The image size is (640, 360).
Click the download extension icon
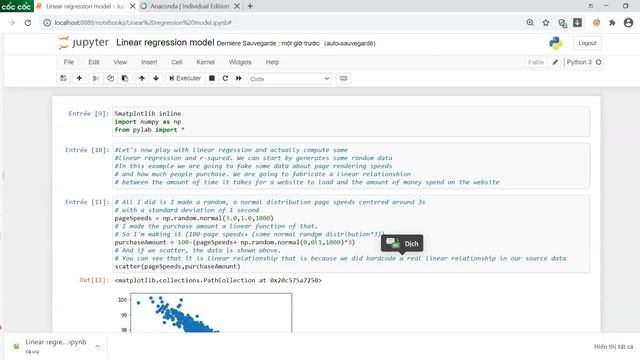(577, 23)
